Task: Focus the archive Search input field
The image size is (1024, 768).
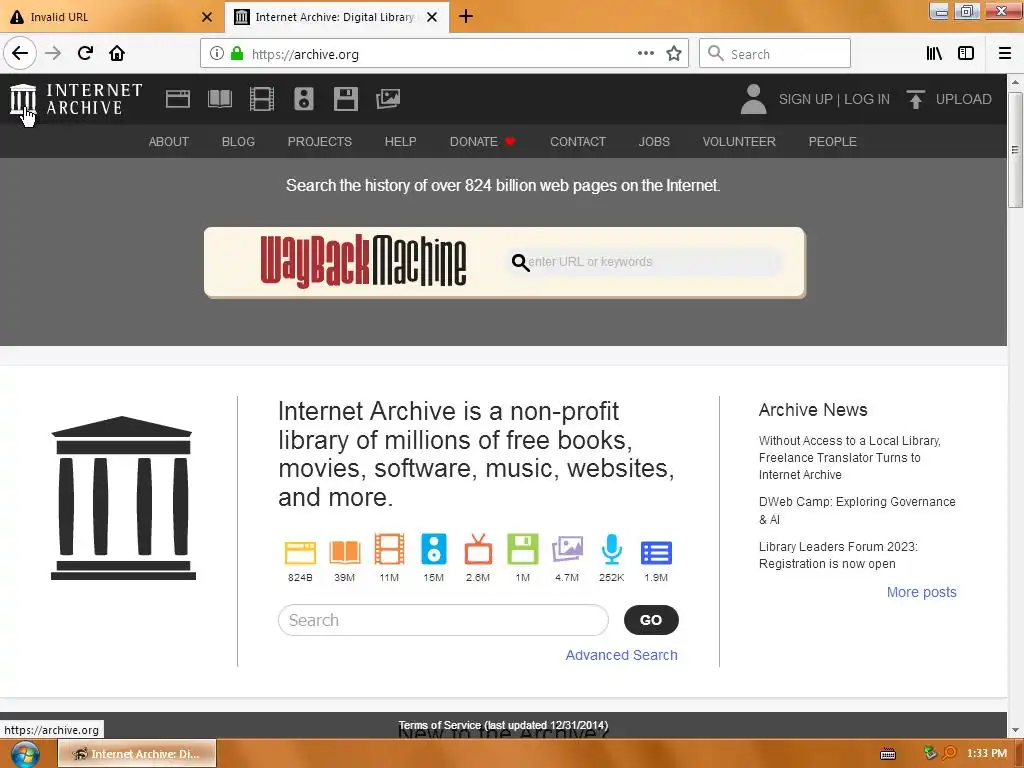Action: [443, 620]
